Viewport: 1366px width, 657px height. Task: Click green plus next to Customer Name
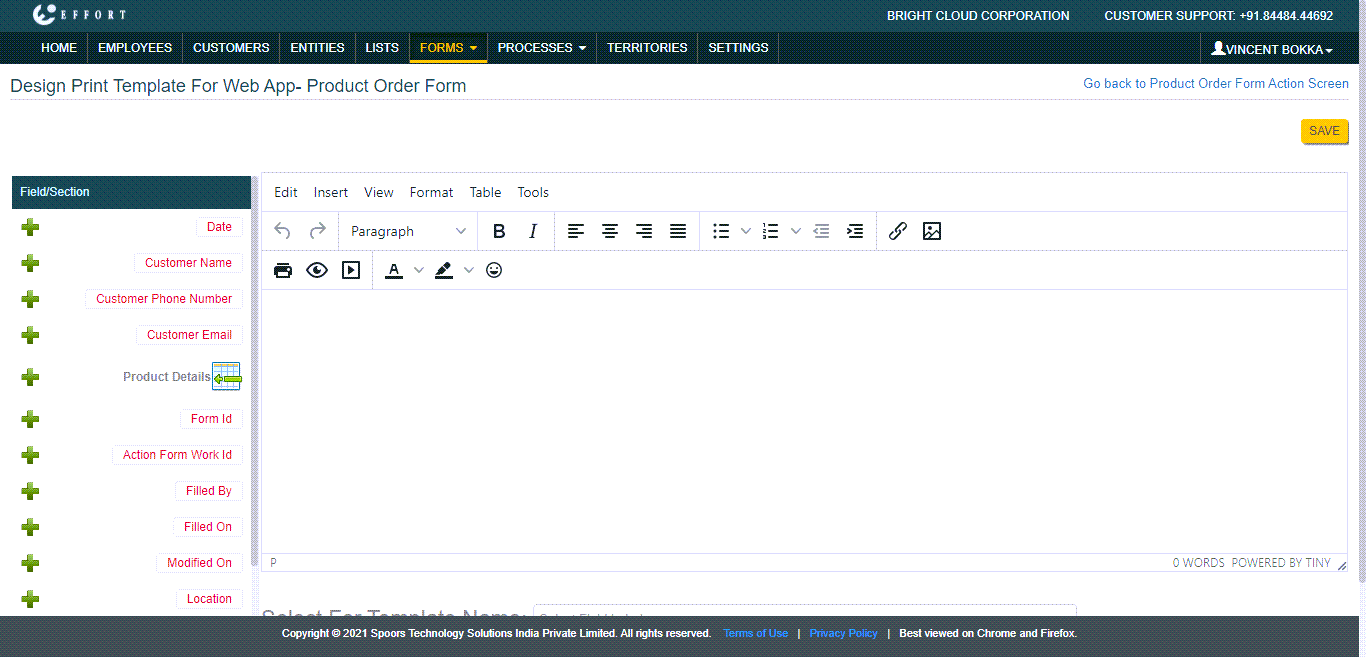[30, 263]
